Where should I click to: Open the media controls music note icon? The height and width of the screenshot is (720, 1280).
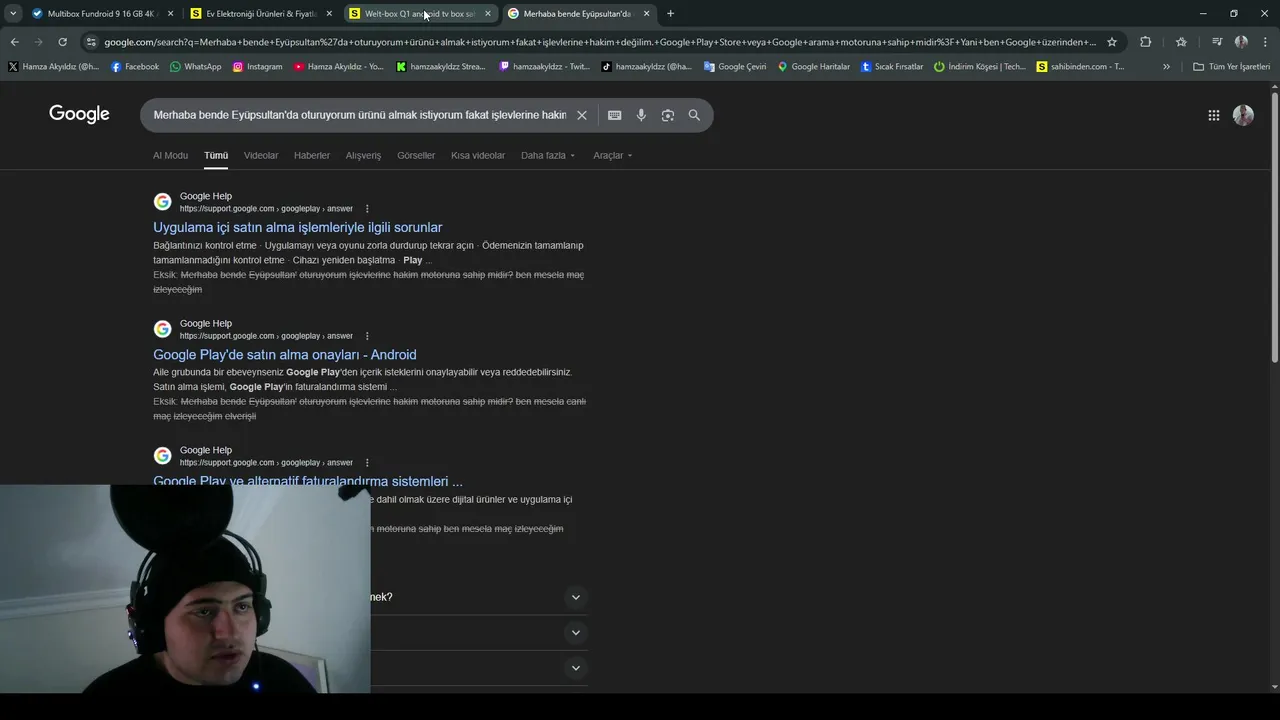pyautogui.click(x=1216, y=42)
